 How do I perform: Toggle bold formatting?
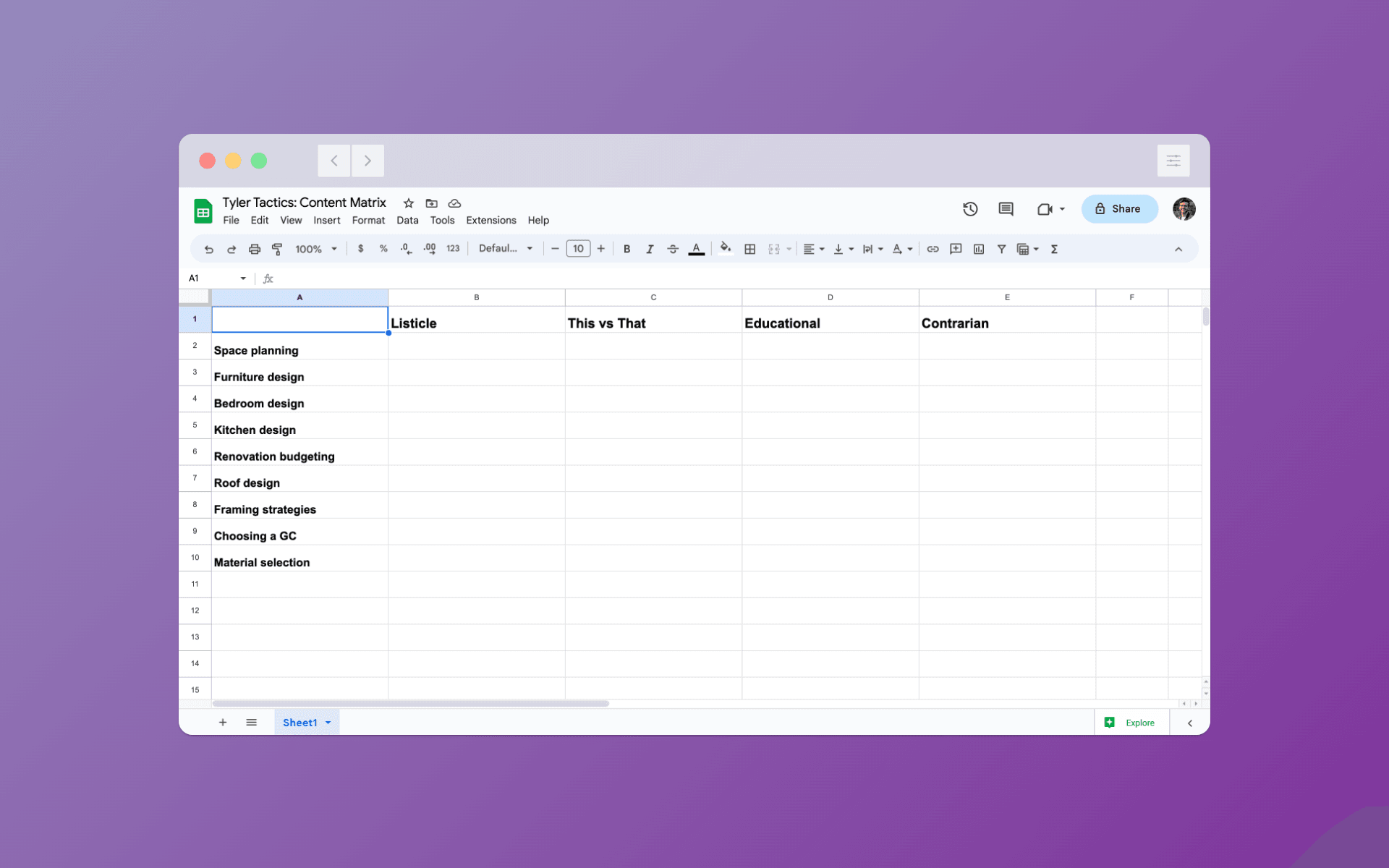click(x=626, y=249)
